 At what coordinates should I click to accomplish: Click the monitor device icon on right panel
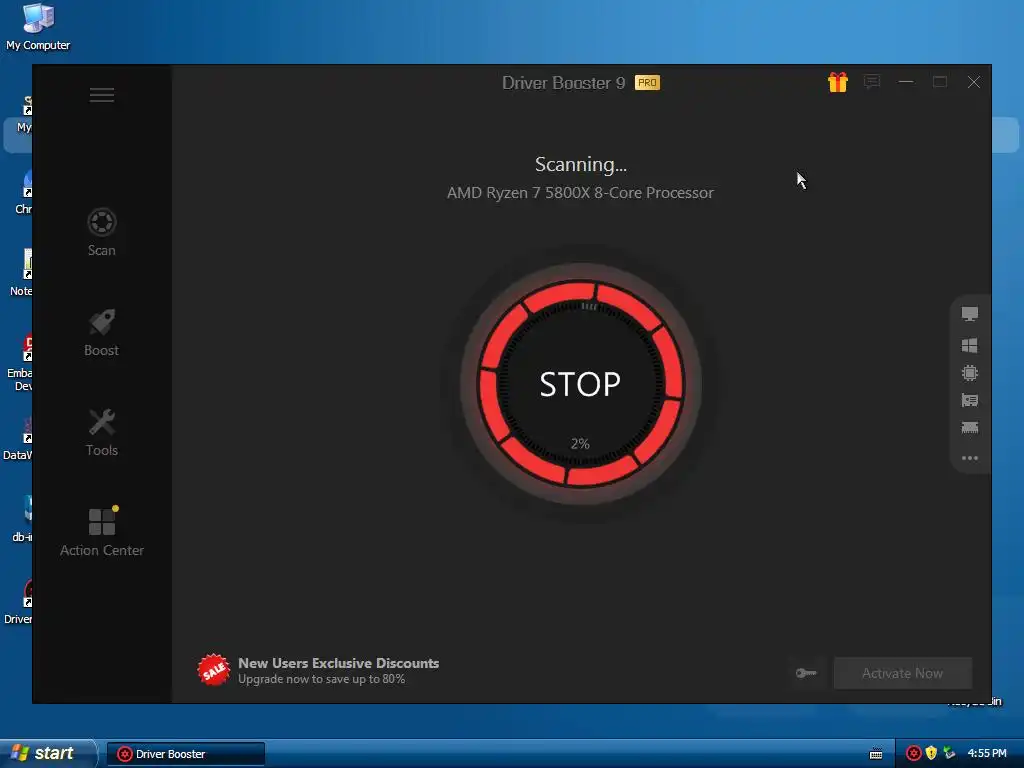pos(970,314)
